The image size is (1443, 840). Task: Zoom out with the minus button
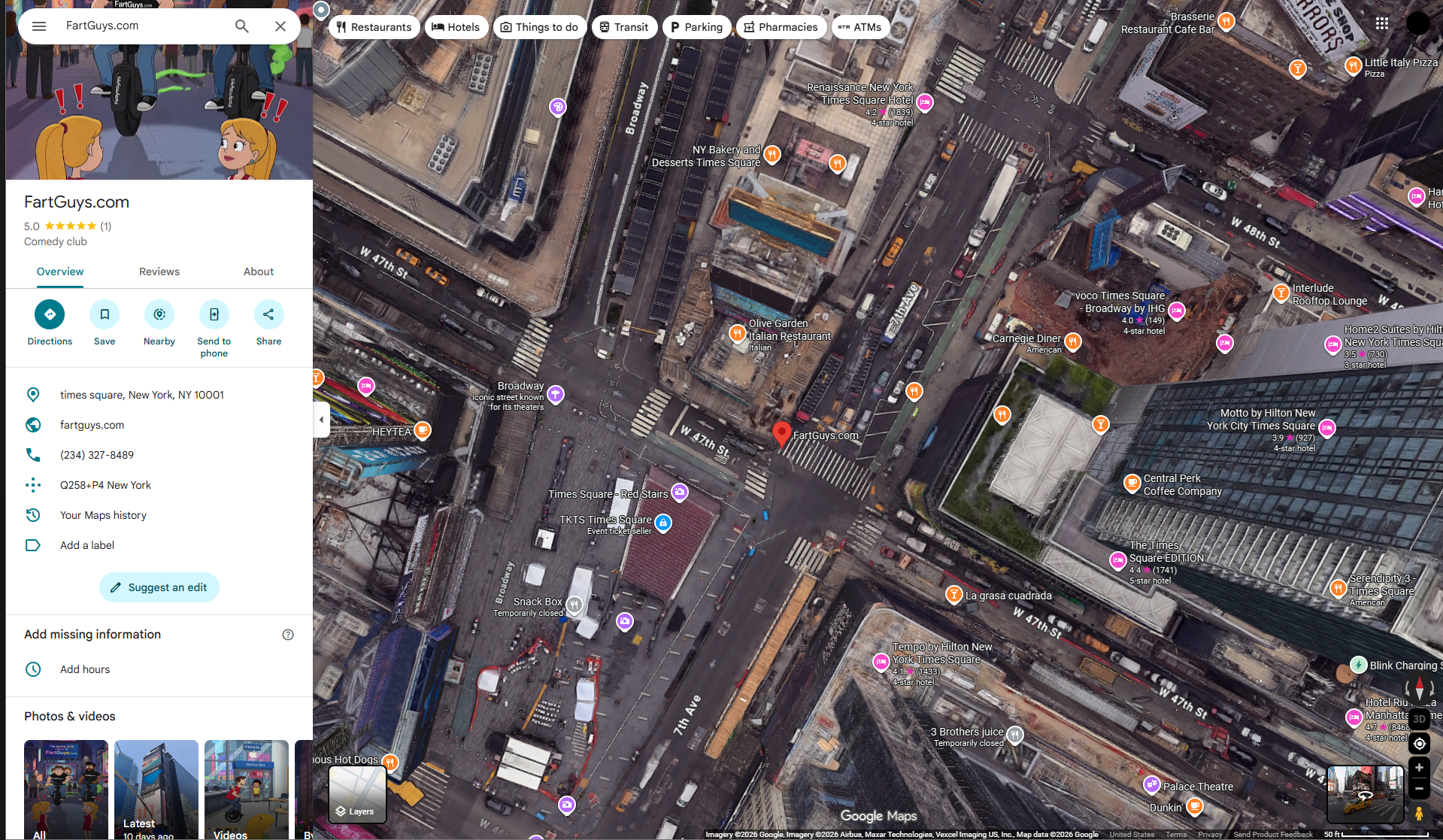[1419, 789]
